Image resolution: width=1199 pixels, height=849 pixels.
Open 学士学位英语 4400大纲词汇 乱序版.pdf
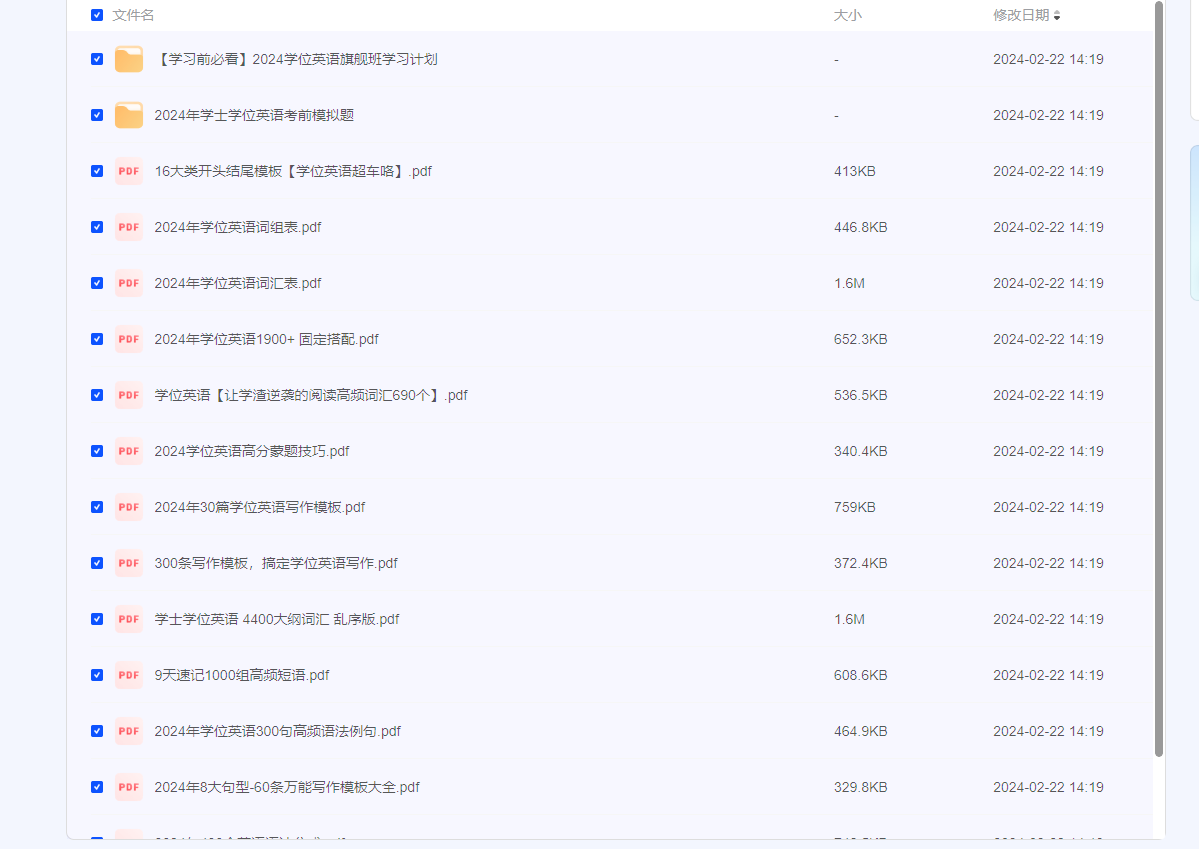tap(276, 619)
